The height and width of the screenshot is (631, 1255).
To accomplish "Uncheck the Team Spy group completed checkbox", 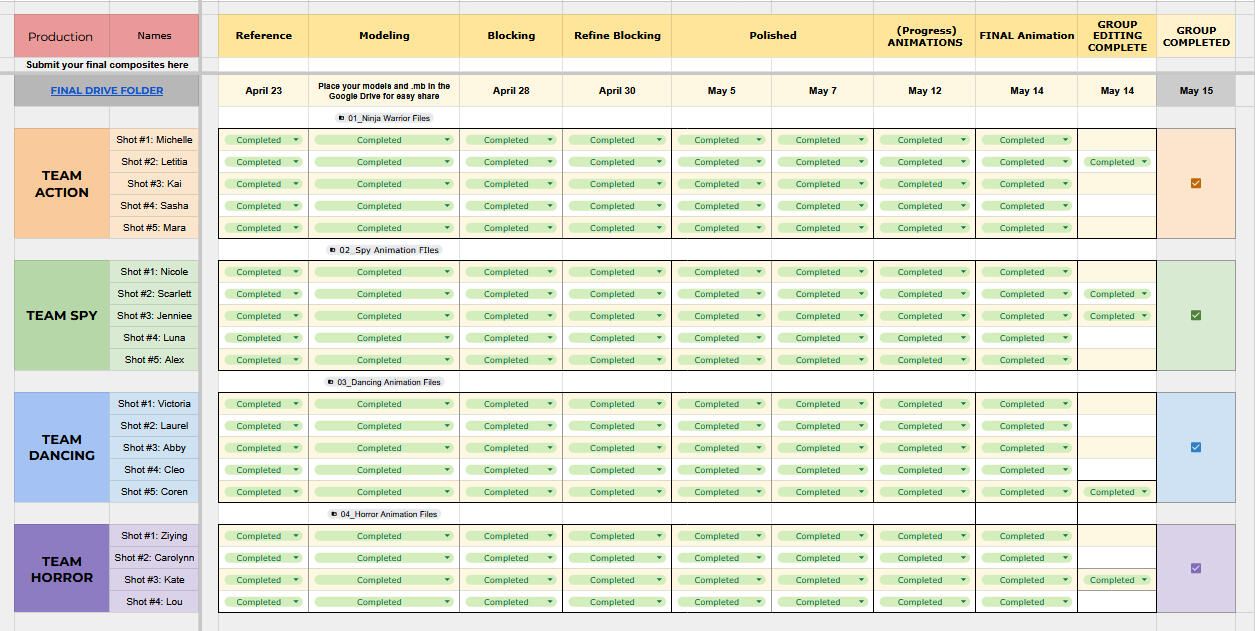I will 1196,315.
